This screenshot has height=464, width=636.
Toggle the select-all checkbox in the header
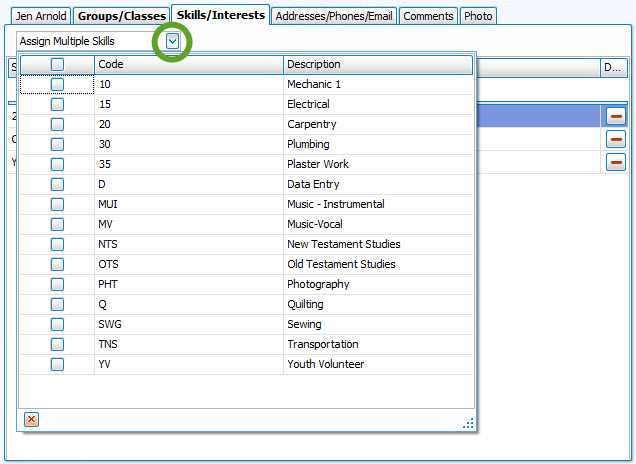[57, 65]
